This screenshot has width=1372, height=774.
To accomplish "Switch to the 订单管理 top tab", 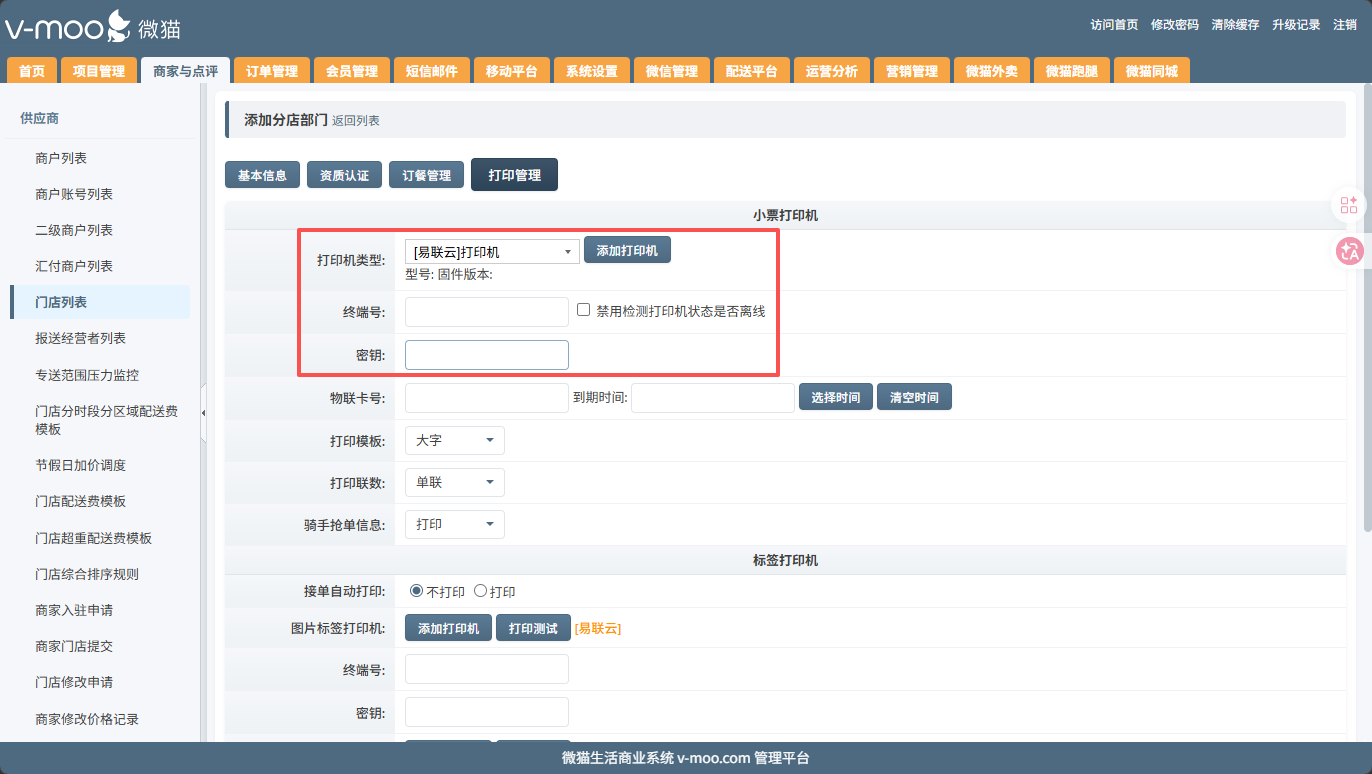I will 272,71.
